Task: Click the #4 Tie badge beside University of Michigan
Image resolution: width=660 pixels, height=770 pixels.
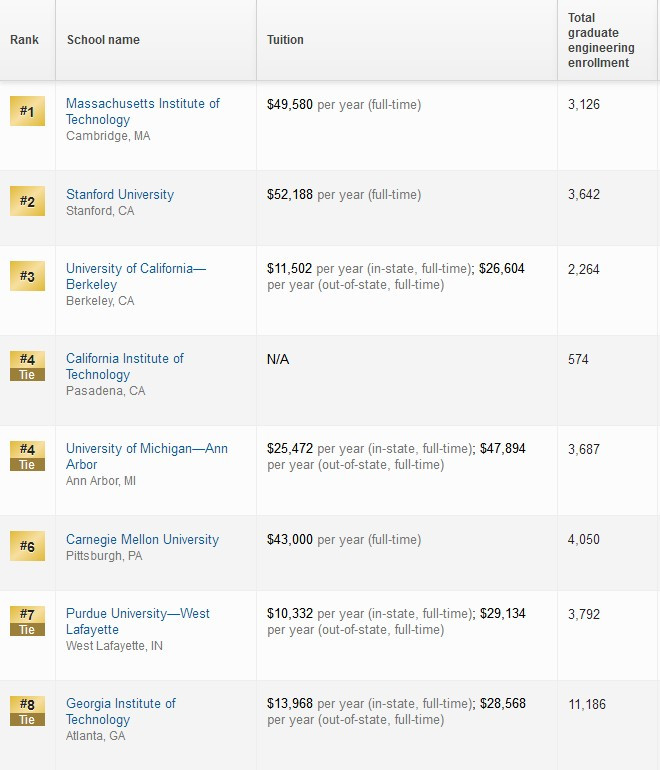Action: point(28,456)
